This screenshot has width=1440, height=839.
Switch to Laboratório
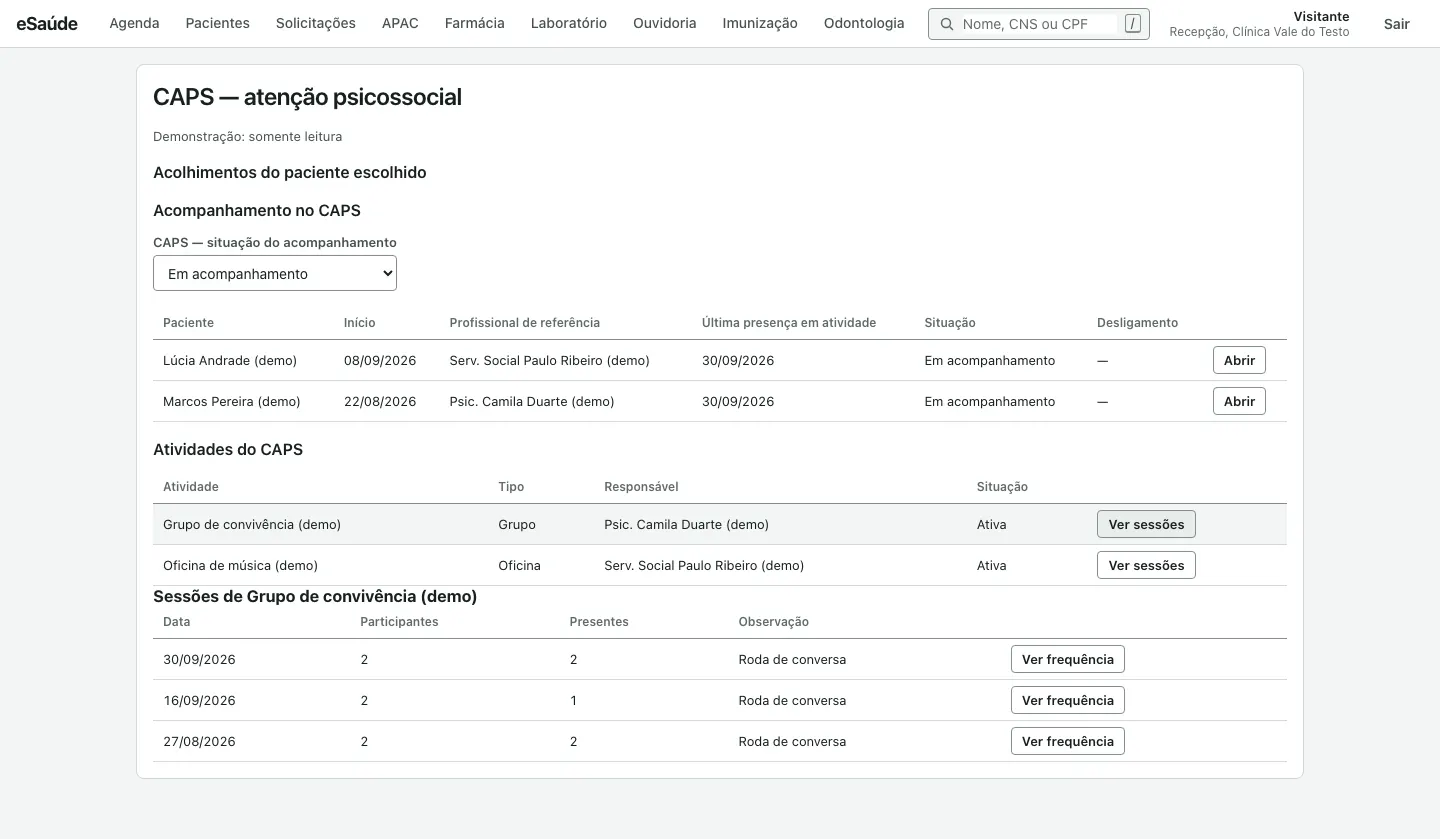click(x=569, y=23)
